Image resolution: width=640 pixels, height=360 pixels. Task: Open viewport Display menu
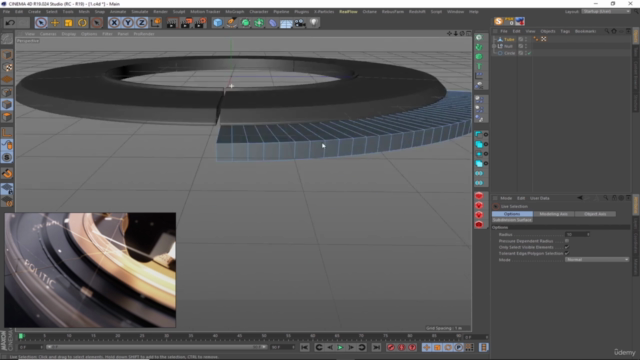[69, 34]
